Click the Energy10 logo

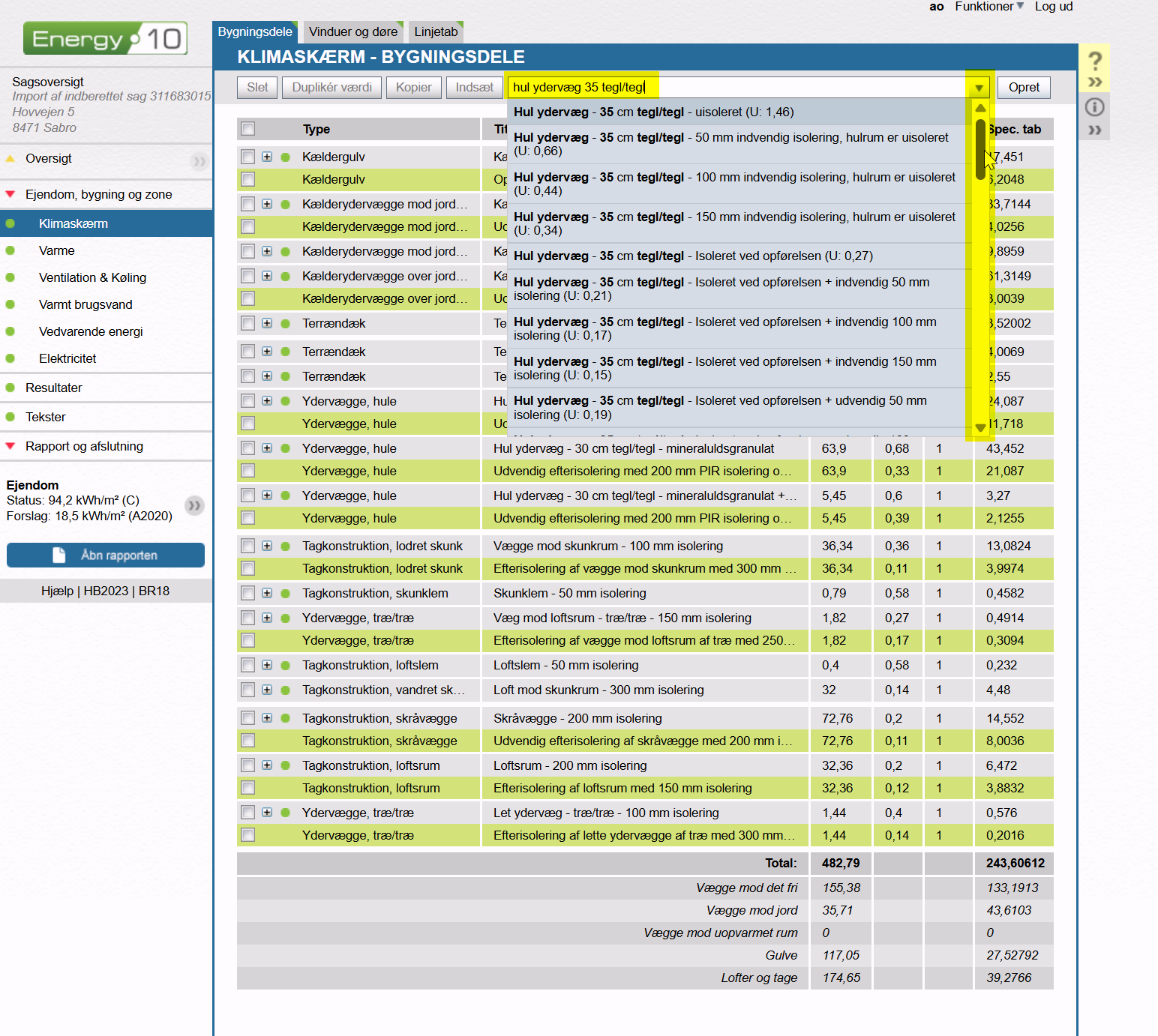pyautogui.click(x=105, y=38)
